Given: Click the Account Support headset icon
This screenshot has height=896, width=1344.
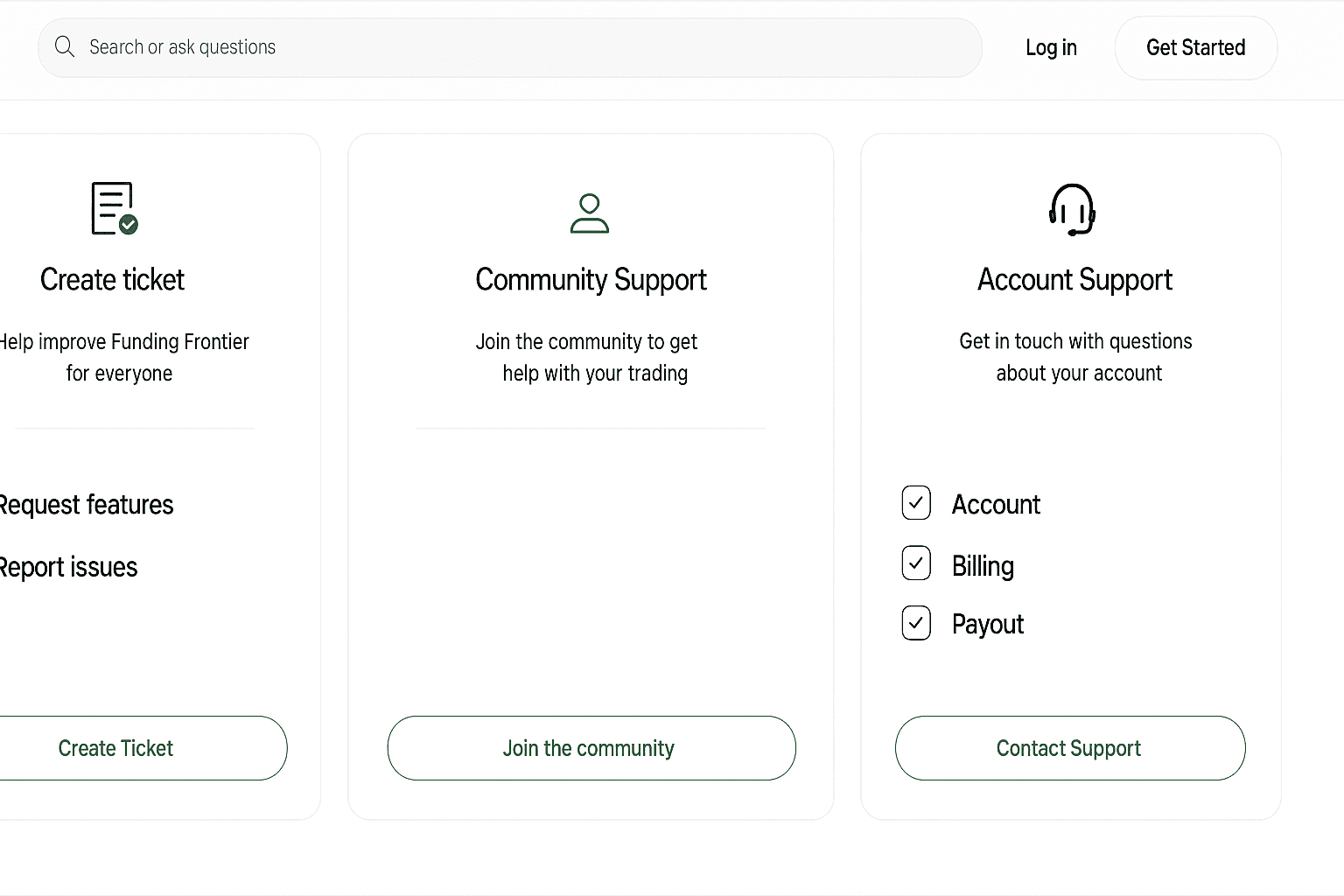Looking at the screenshot, I should (x=1072, y=210).
